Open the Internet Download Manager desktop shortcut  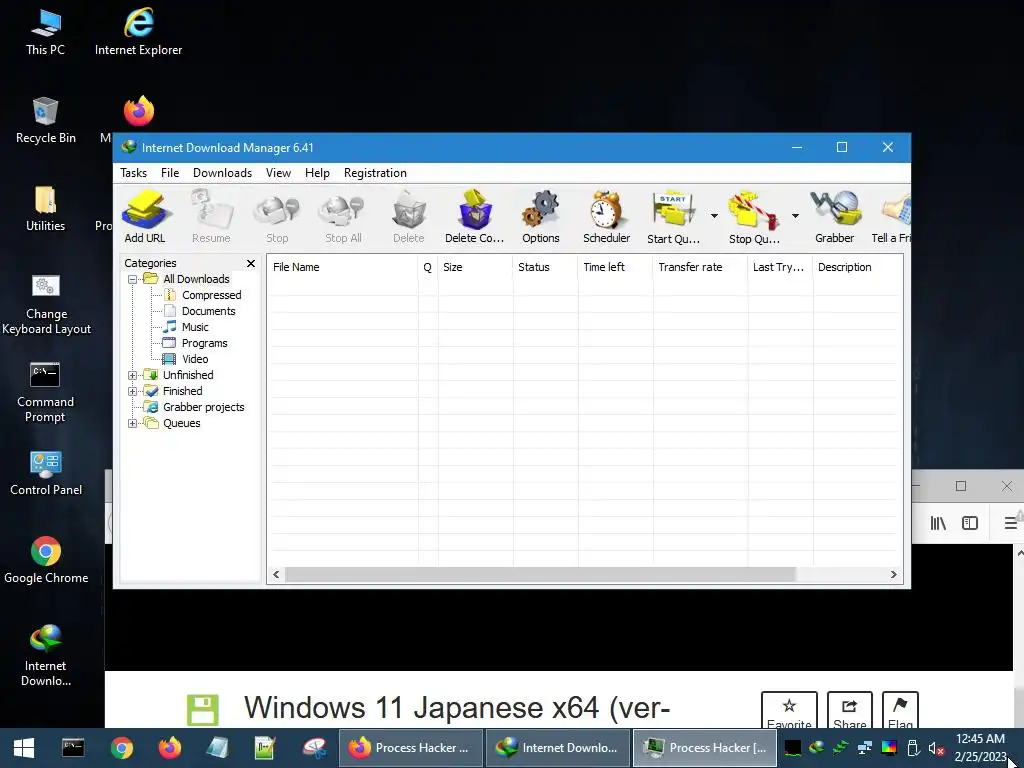(46, 655)
